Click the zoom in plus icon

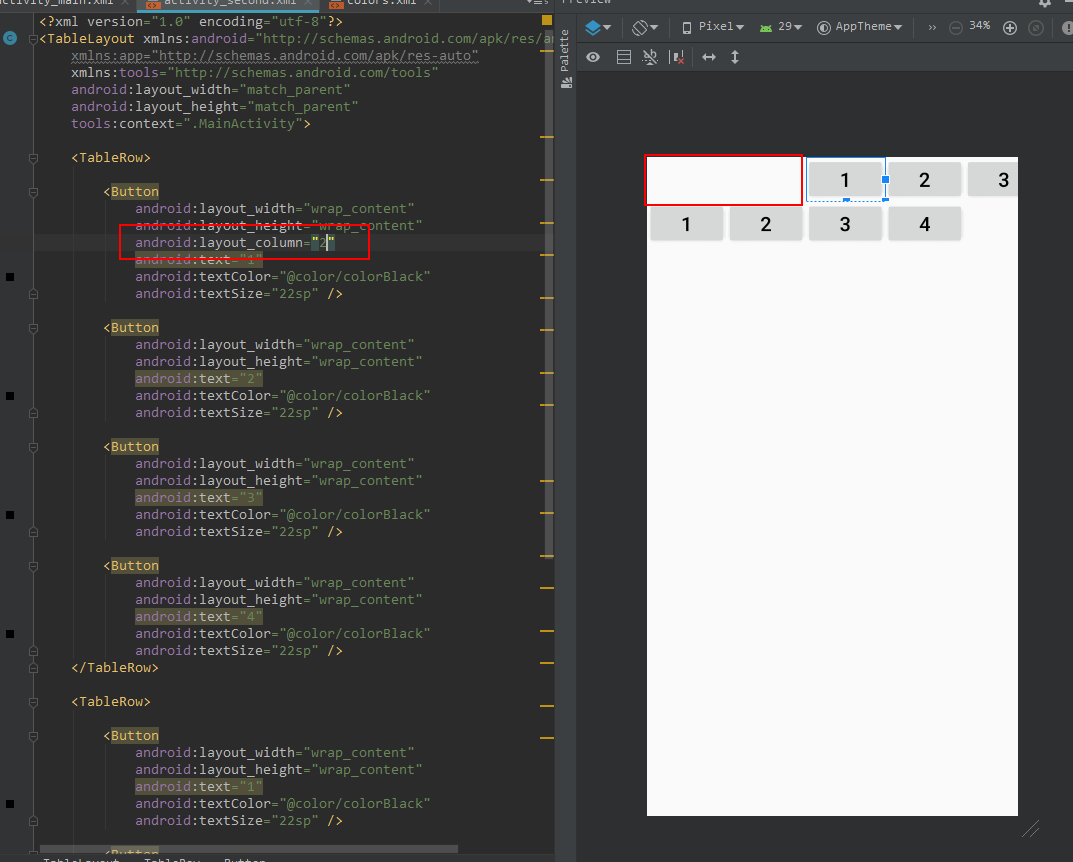(x=1009, y=28)
